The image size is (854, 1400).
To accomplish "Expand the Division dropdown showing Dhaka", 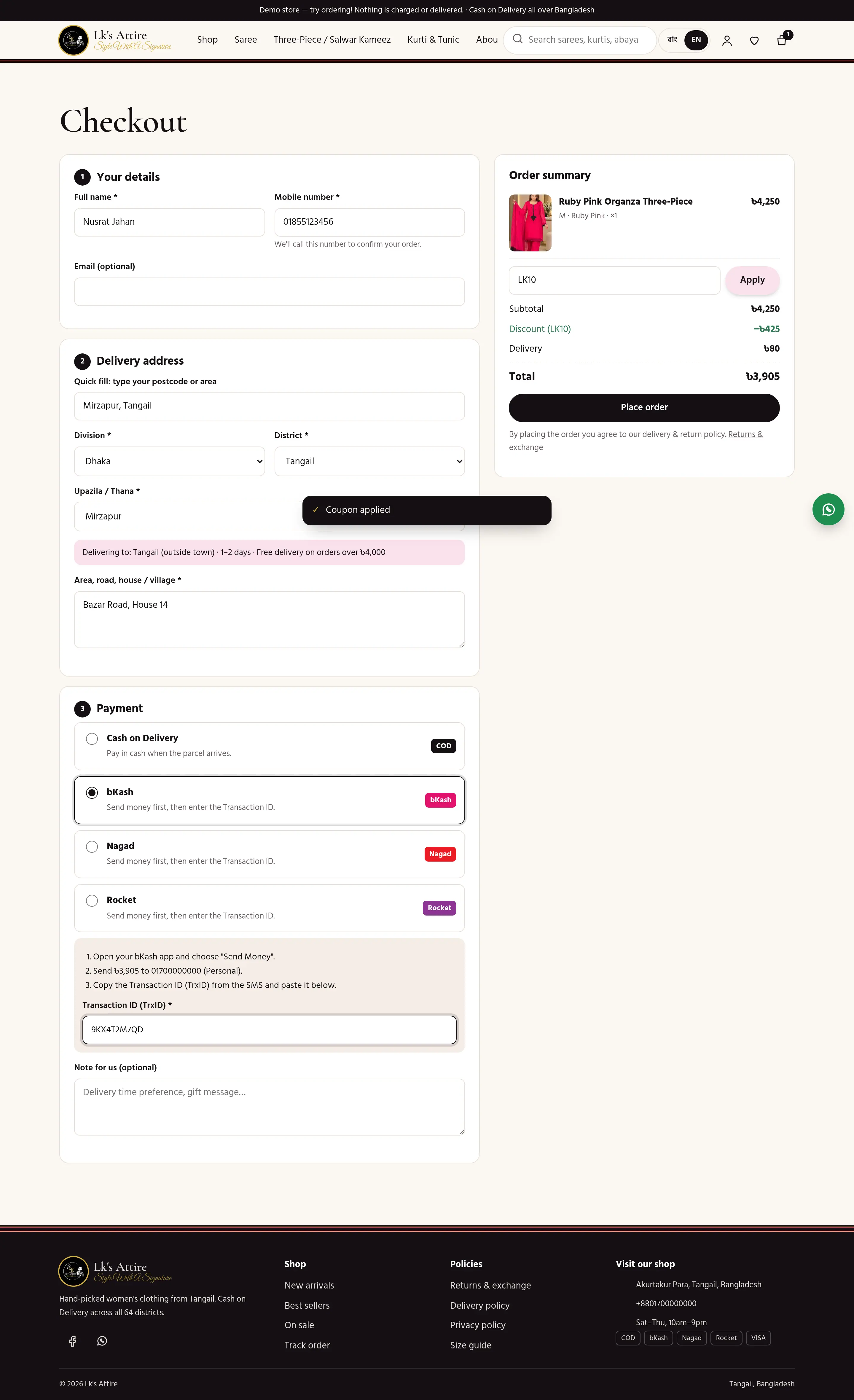I will [x=169, y=461].
